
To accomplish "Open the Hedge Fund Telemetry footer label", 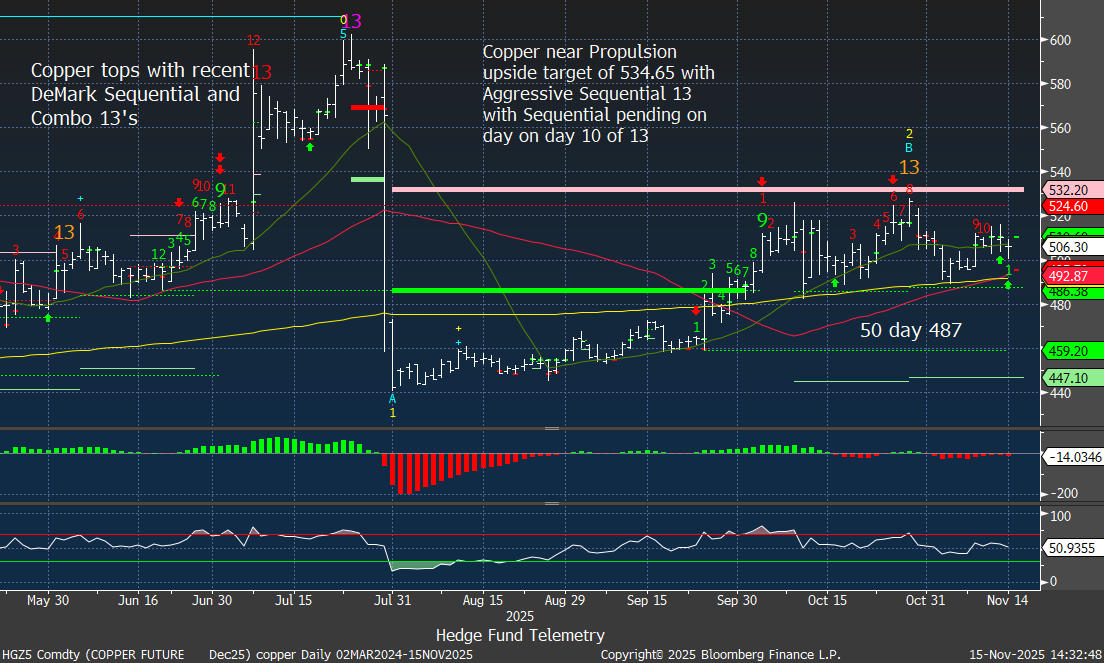I will [x=520, y=635].
